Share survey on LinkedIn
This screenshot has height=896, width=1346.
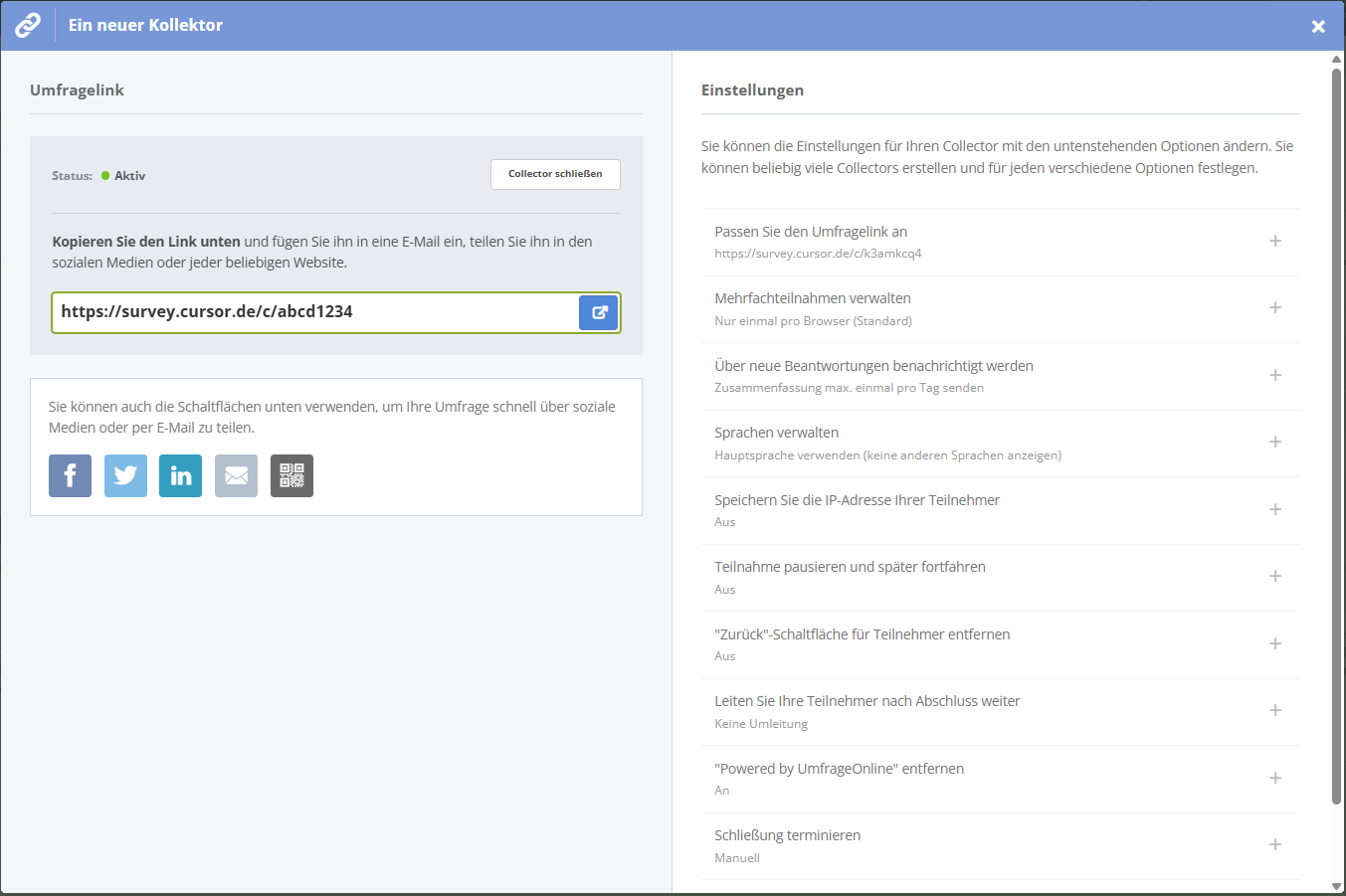[180, 476]
